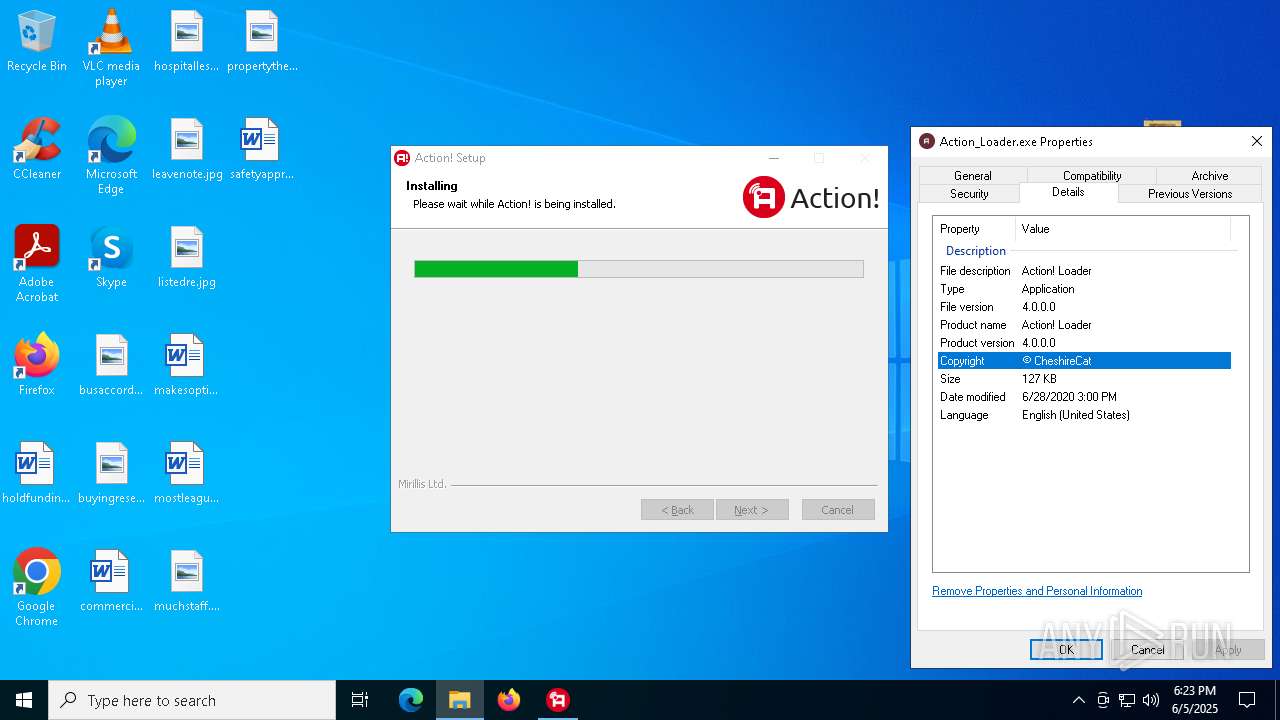1280x720 pixels.
Task: Select the Language property row
Action: coord(1084,415)
